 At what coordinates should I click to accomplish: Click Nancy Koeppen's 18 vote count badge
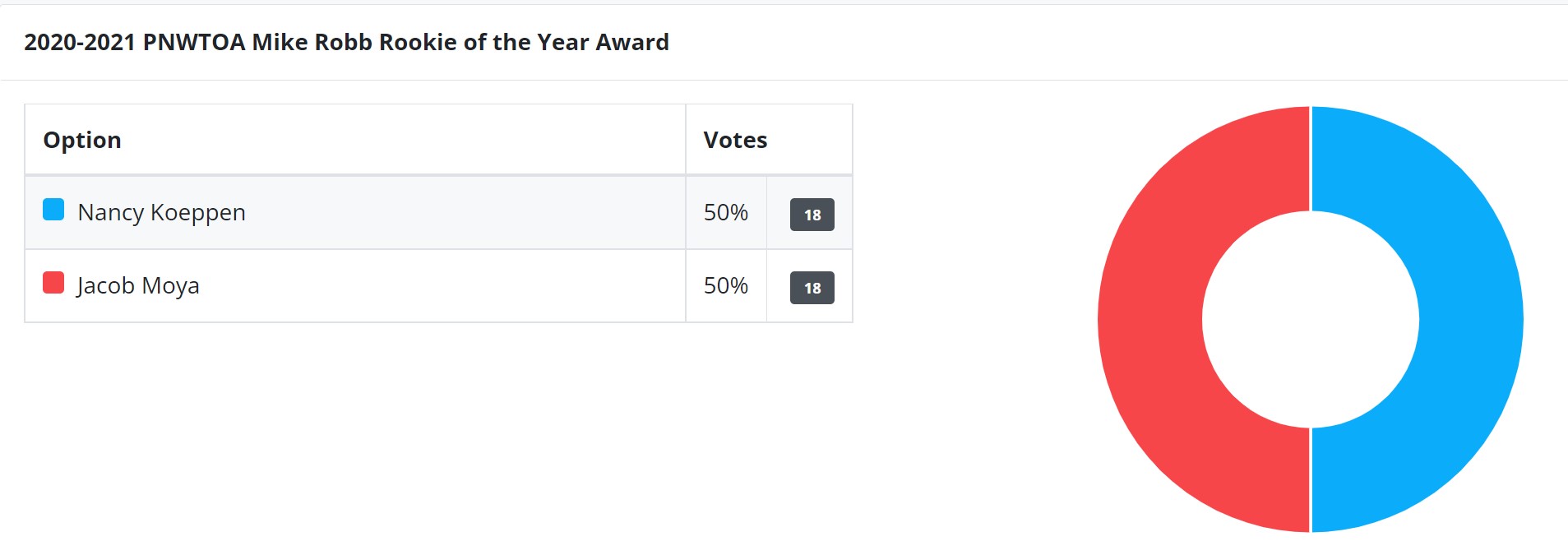(812, 215)
